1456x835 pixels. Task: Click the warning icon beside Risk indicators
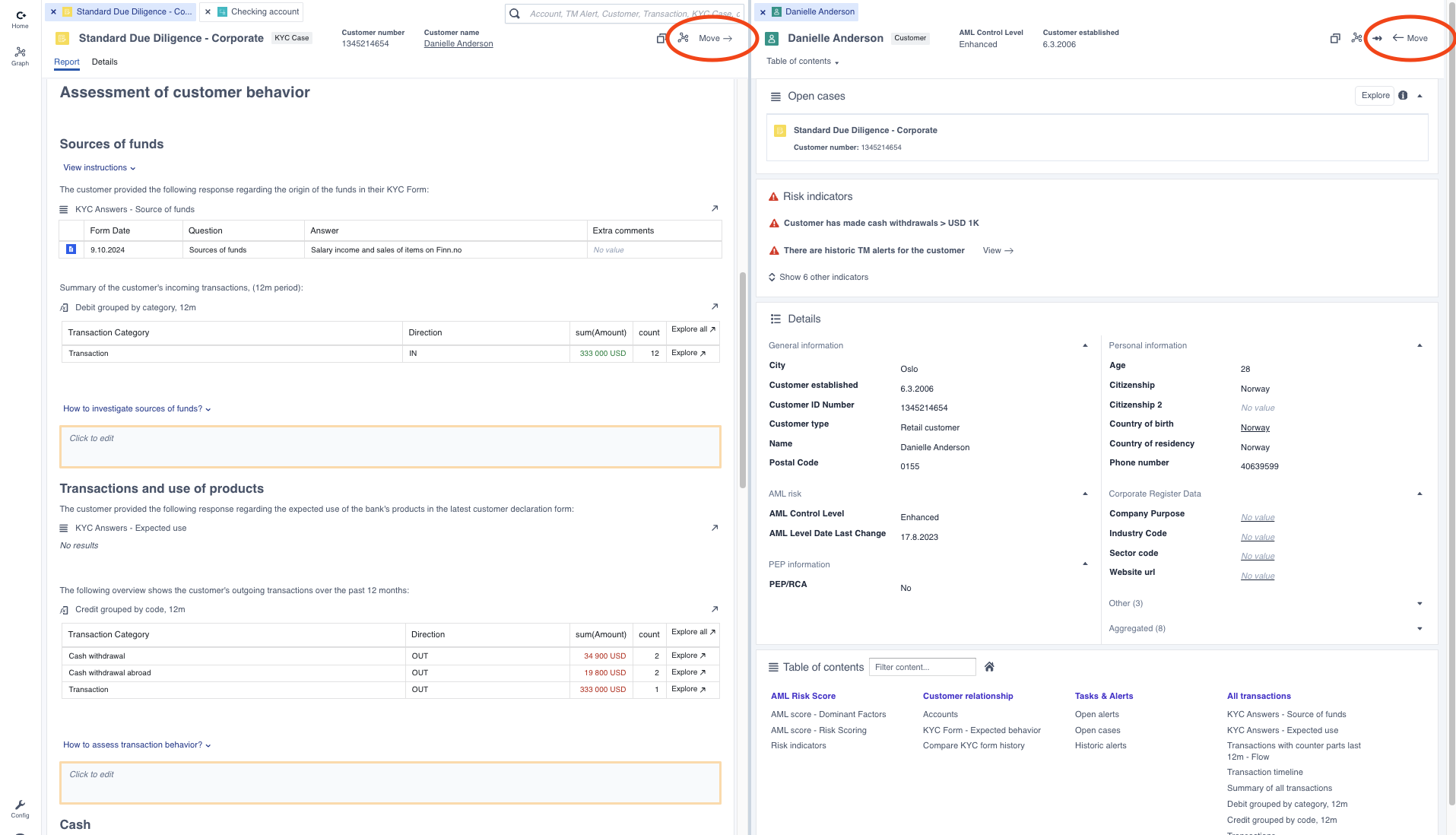(x=774, y=197)
